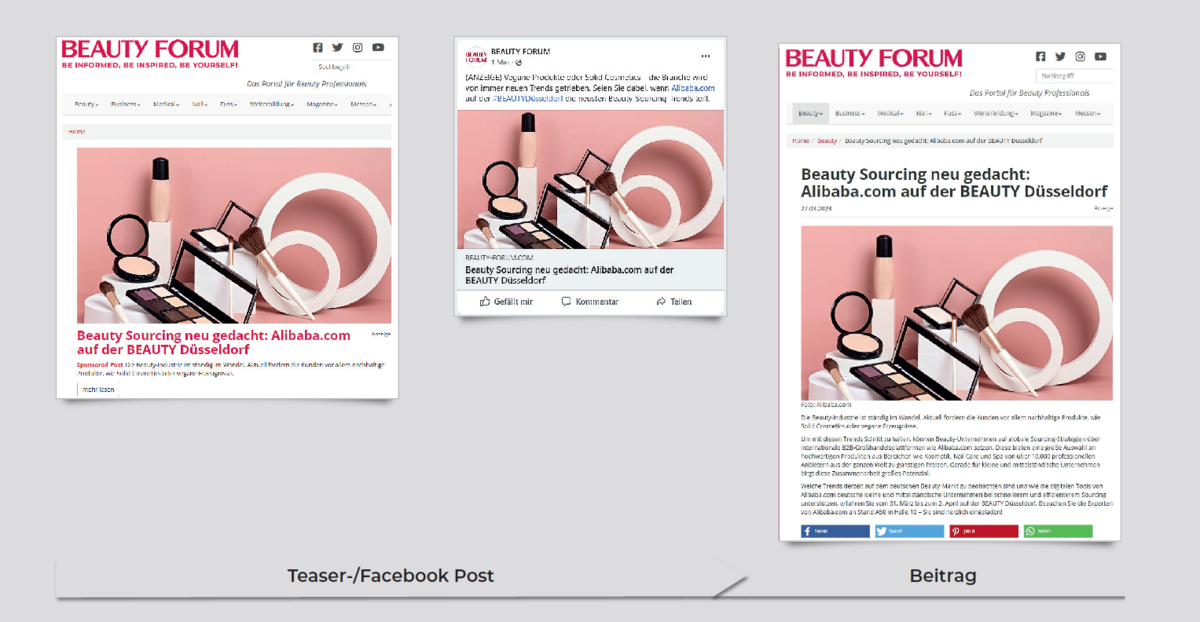Share article via green WhatsApp button
This screenshot has width=1200, height=622.
tap(1058, 531)
